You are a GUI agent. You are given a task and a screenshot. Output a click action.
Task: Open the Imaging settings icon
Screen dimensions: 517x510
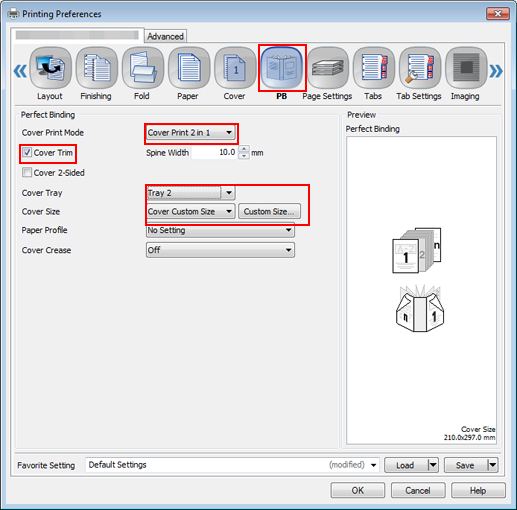[466, 68]
